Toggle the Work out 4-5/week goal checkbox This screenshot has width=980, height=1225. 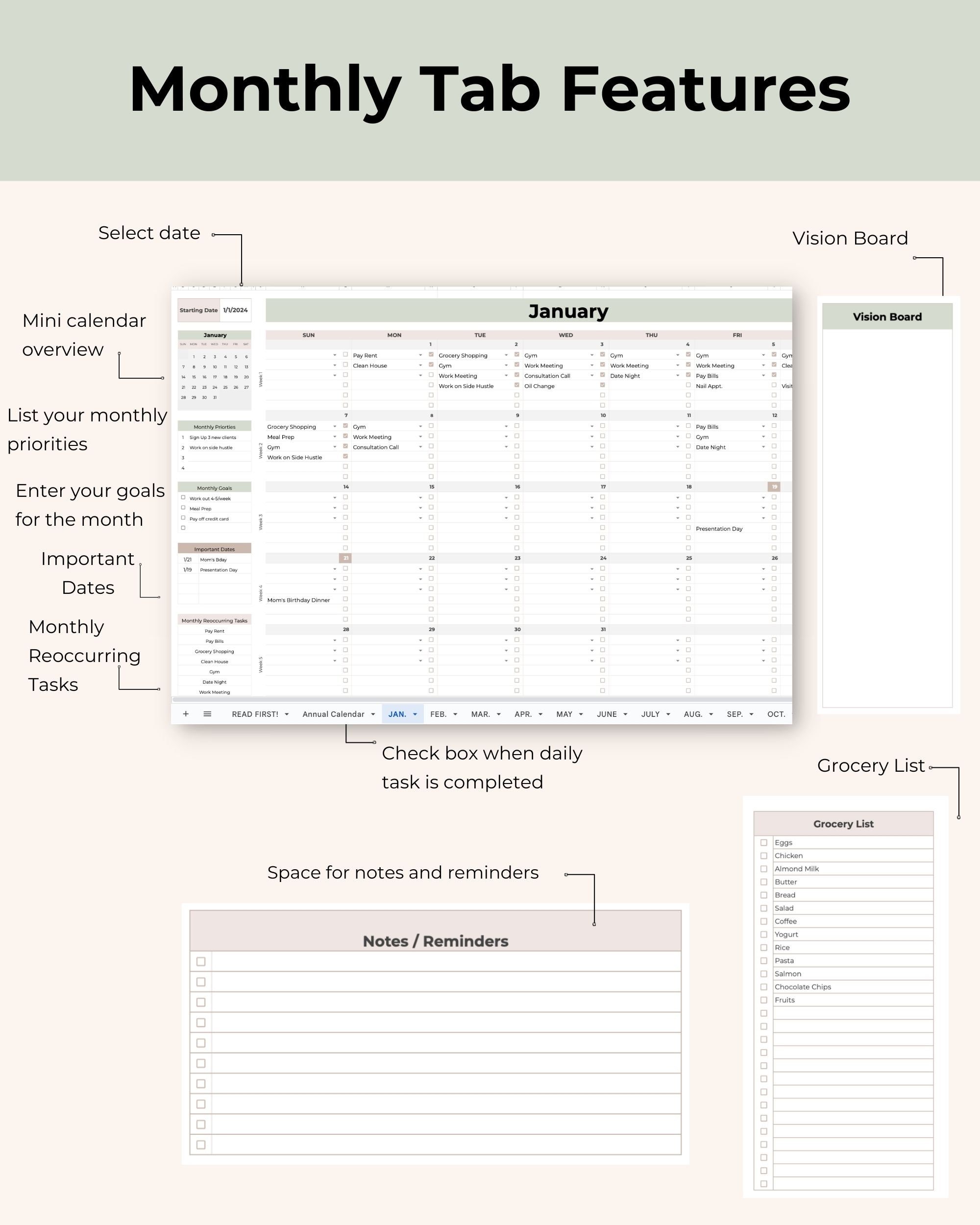(183, 498)
